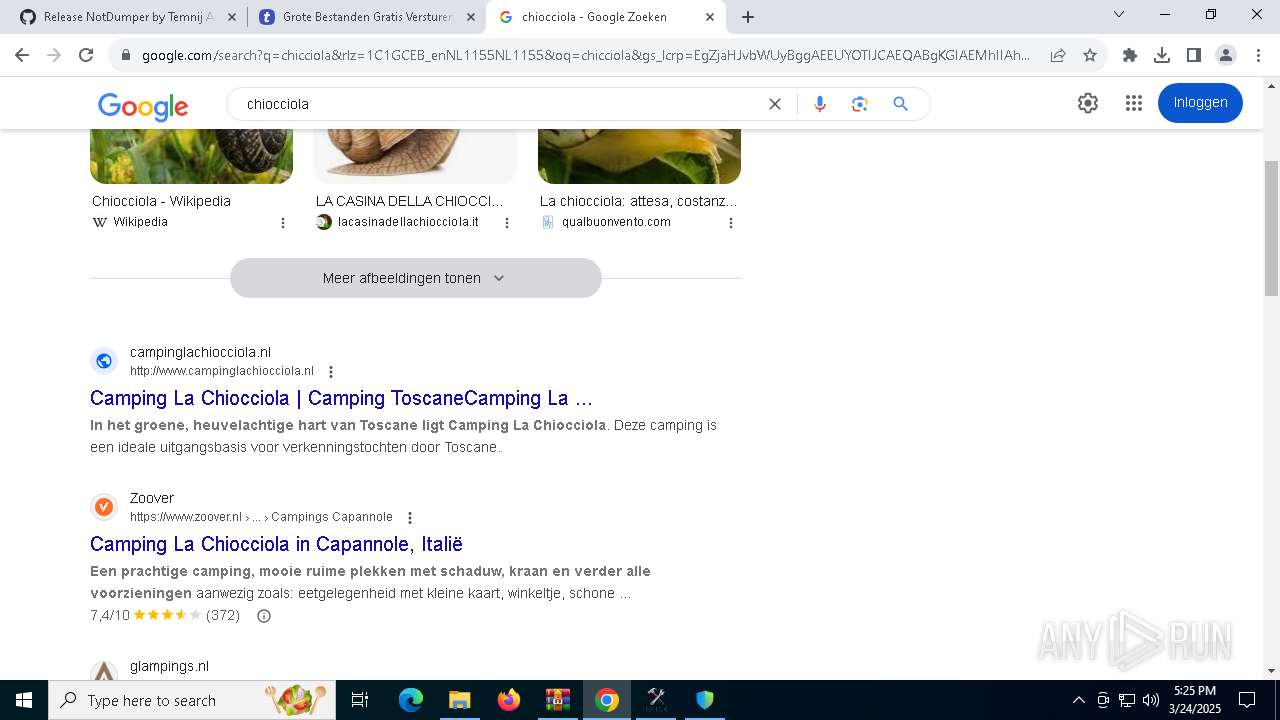Open options for the qualbuonvento.com image
Screen dimensions: 1280x720
pyautogui.click(x=731, y=223)
